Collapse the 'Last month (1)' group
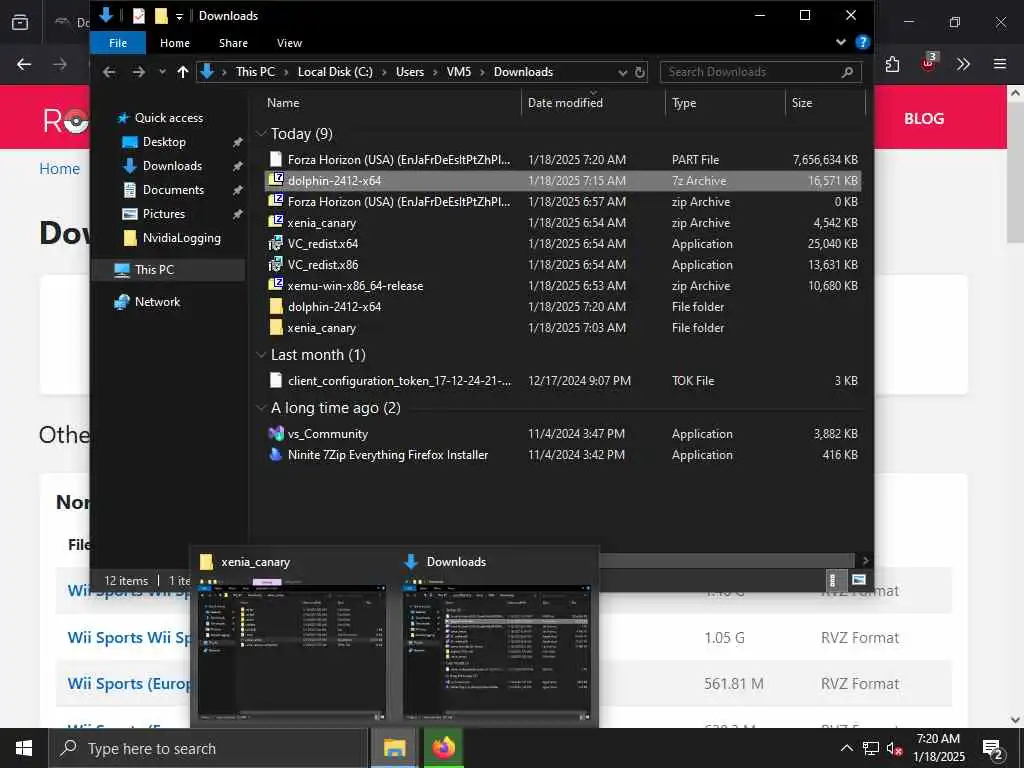The width and height of the screenshot is (1024, 768). 261,355
